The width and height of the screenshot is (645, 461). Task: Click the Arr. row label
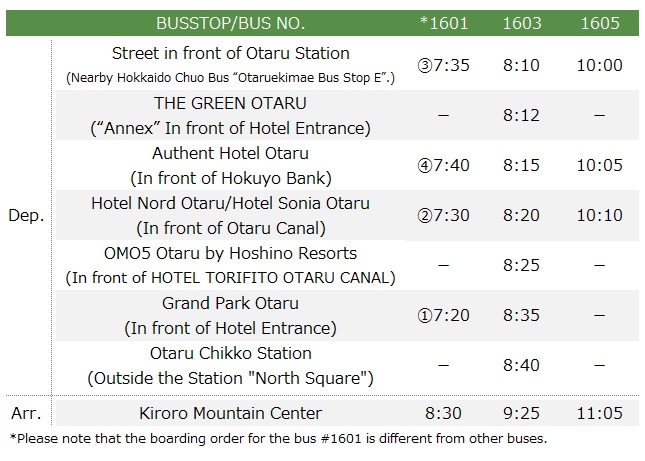point(24,412)
